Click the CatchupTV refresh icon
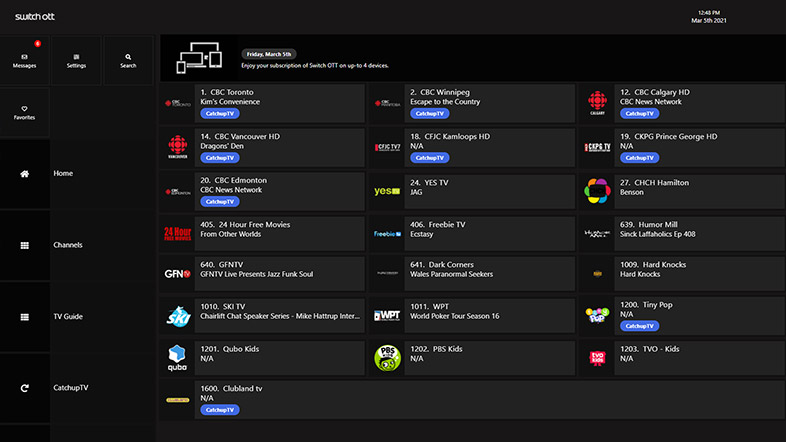The height and width of the screenshot is (442, 786). [24, 388]
